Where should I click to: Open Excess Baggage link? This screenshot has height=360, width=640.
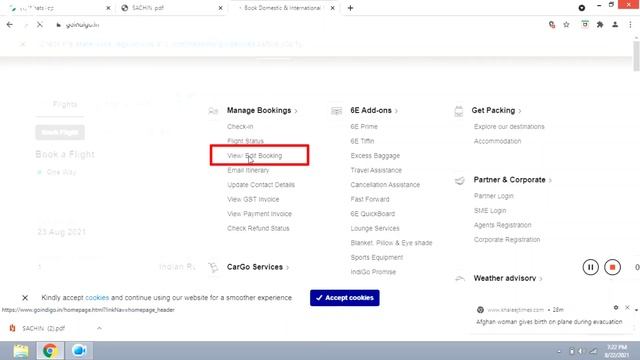(375, 156)
